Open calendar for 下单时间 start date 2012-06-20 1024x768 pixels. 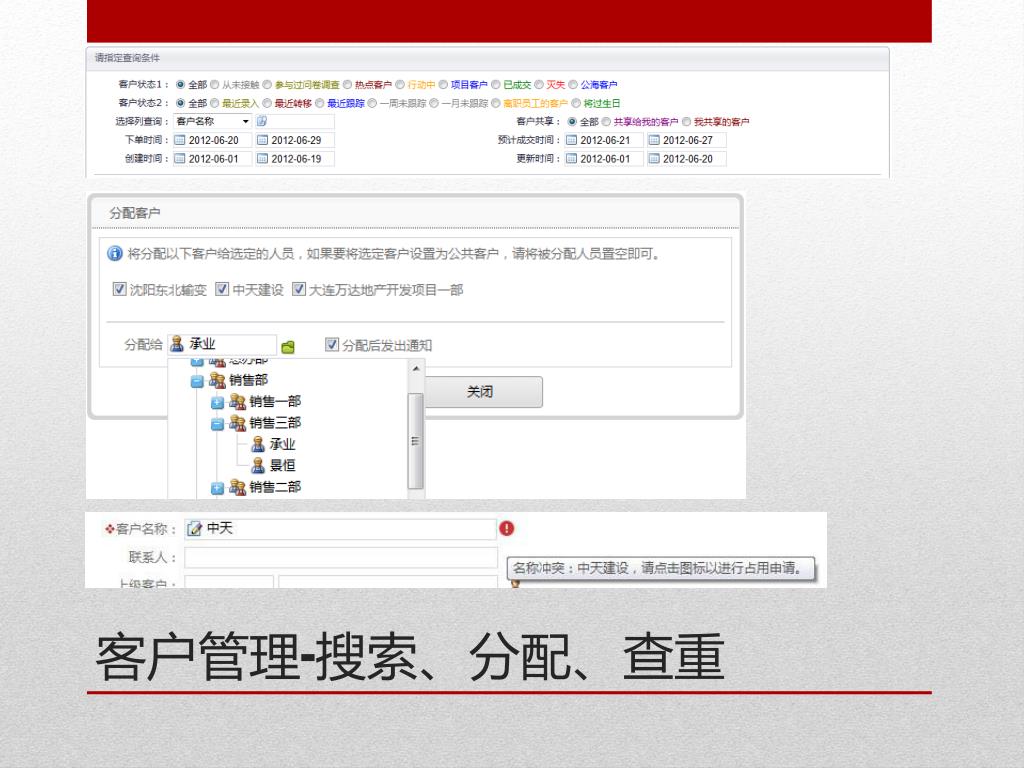click(x=180, y=140)
